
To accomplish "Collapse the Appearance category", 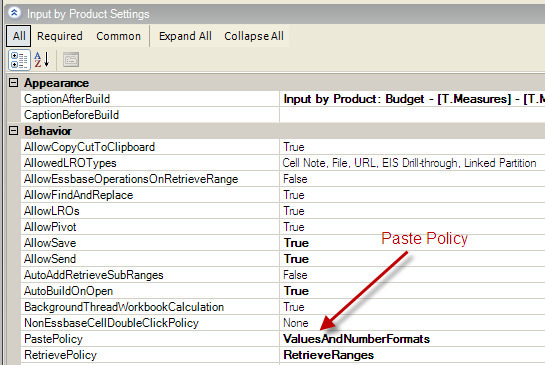I will pos(14,83).
